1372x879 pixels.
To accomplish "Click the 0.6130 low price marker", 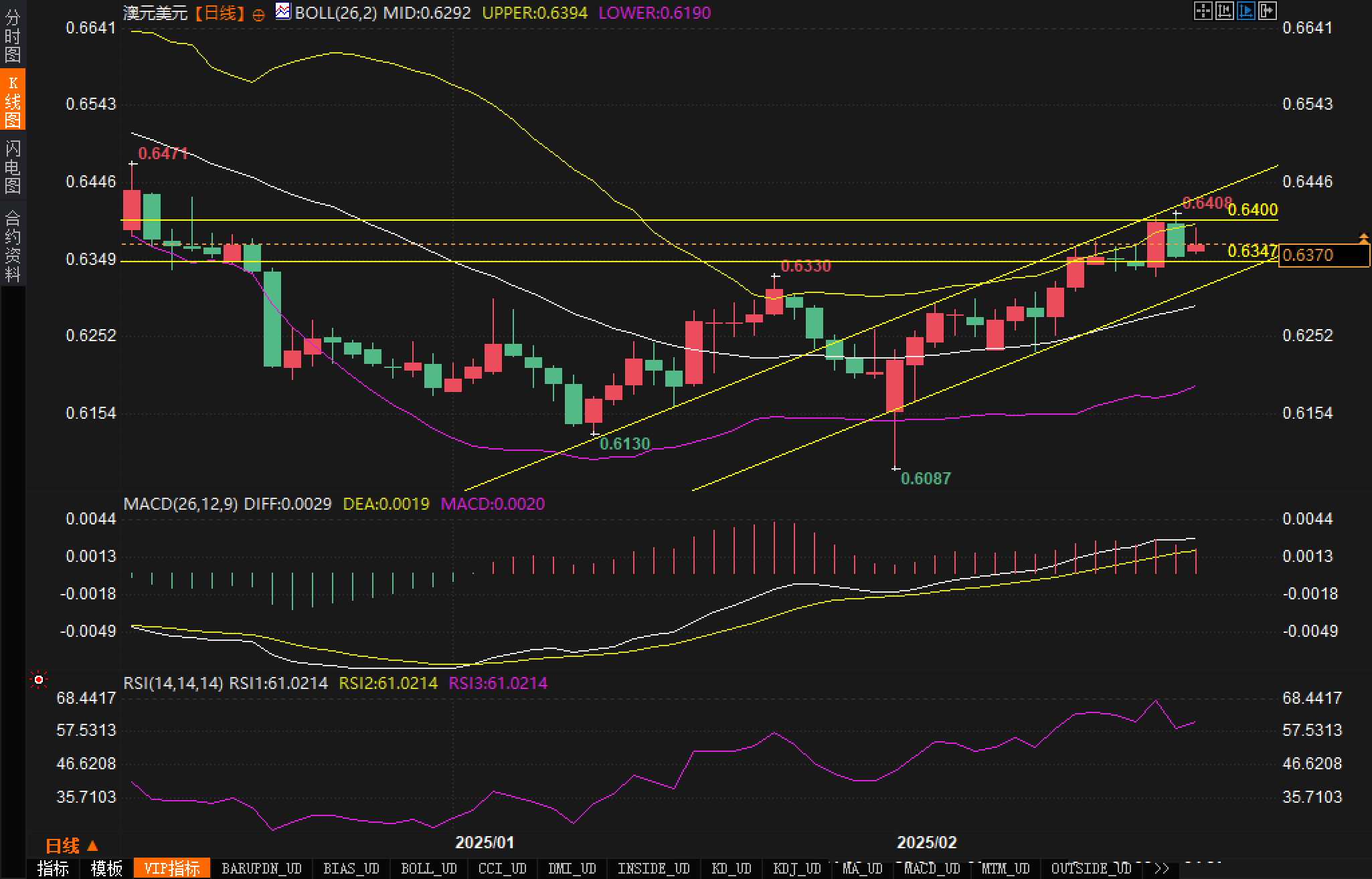I will 624,444.
